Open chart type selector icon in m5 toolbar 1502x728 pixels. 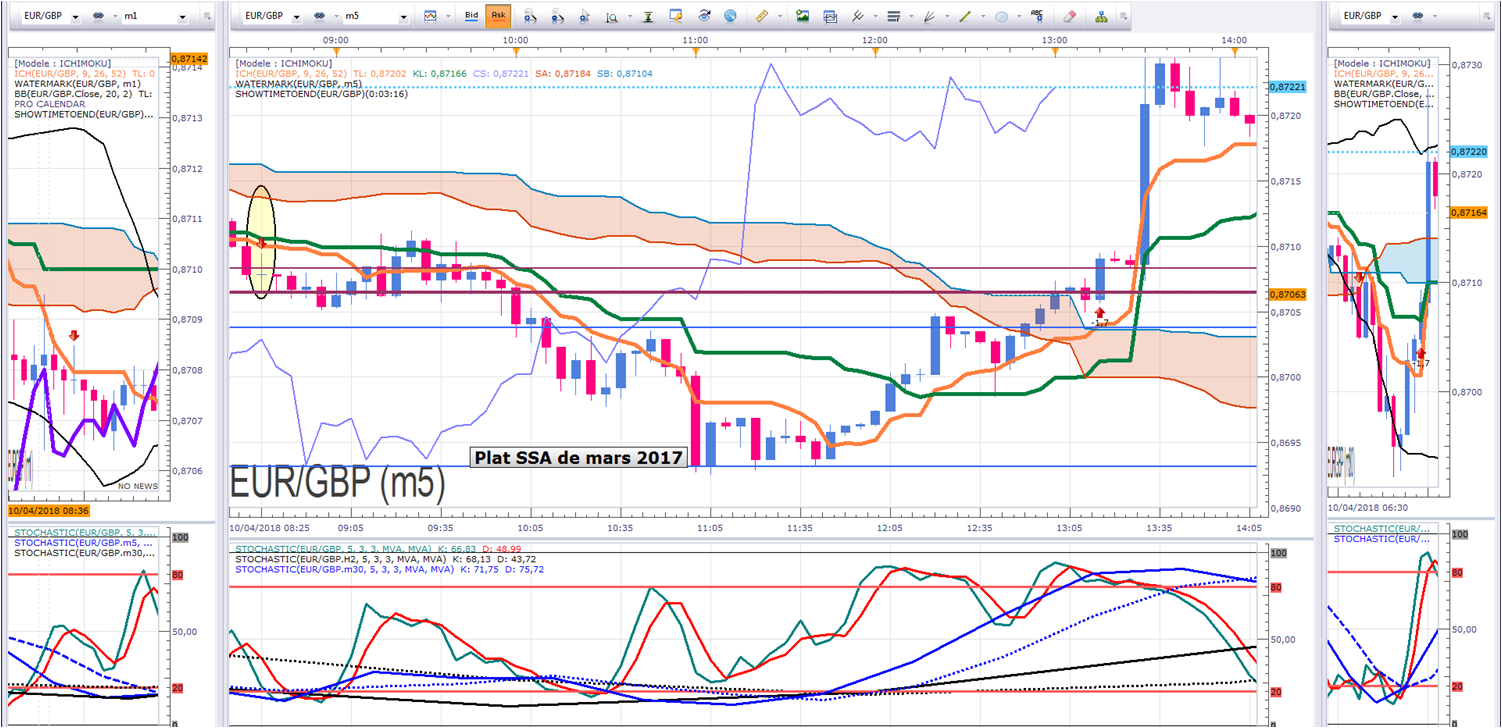430,16
